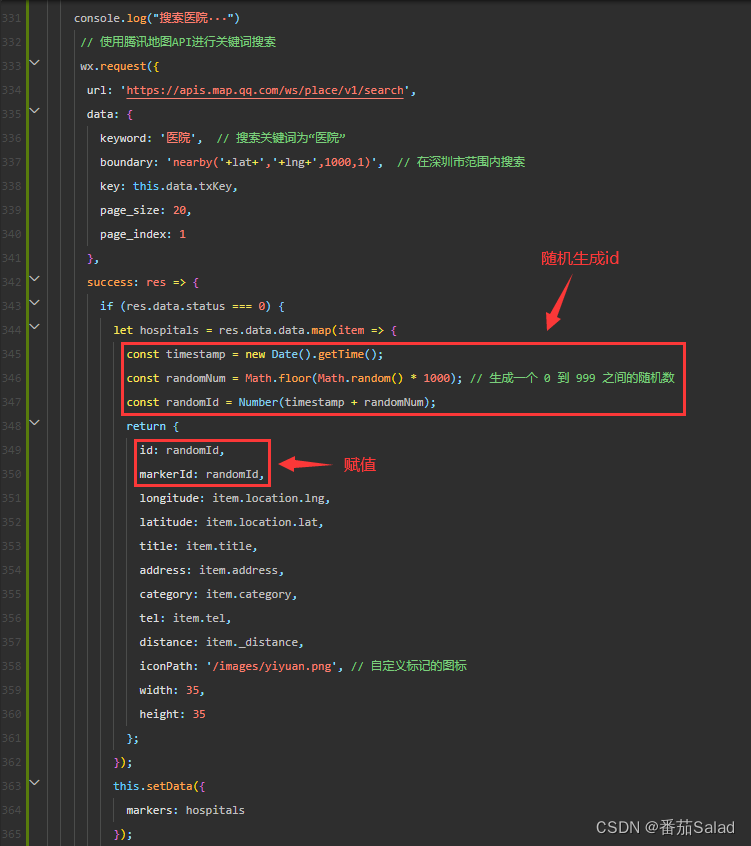Click the comment on line 332 about 腾讯地图API

(178, 42)
